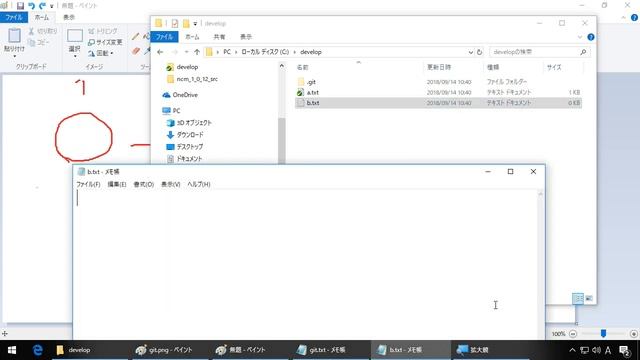Screen dimensions: 640x360
Task: Click the Explorer refresh button
Action: pos(479,52)
